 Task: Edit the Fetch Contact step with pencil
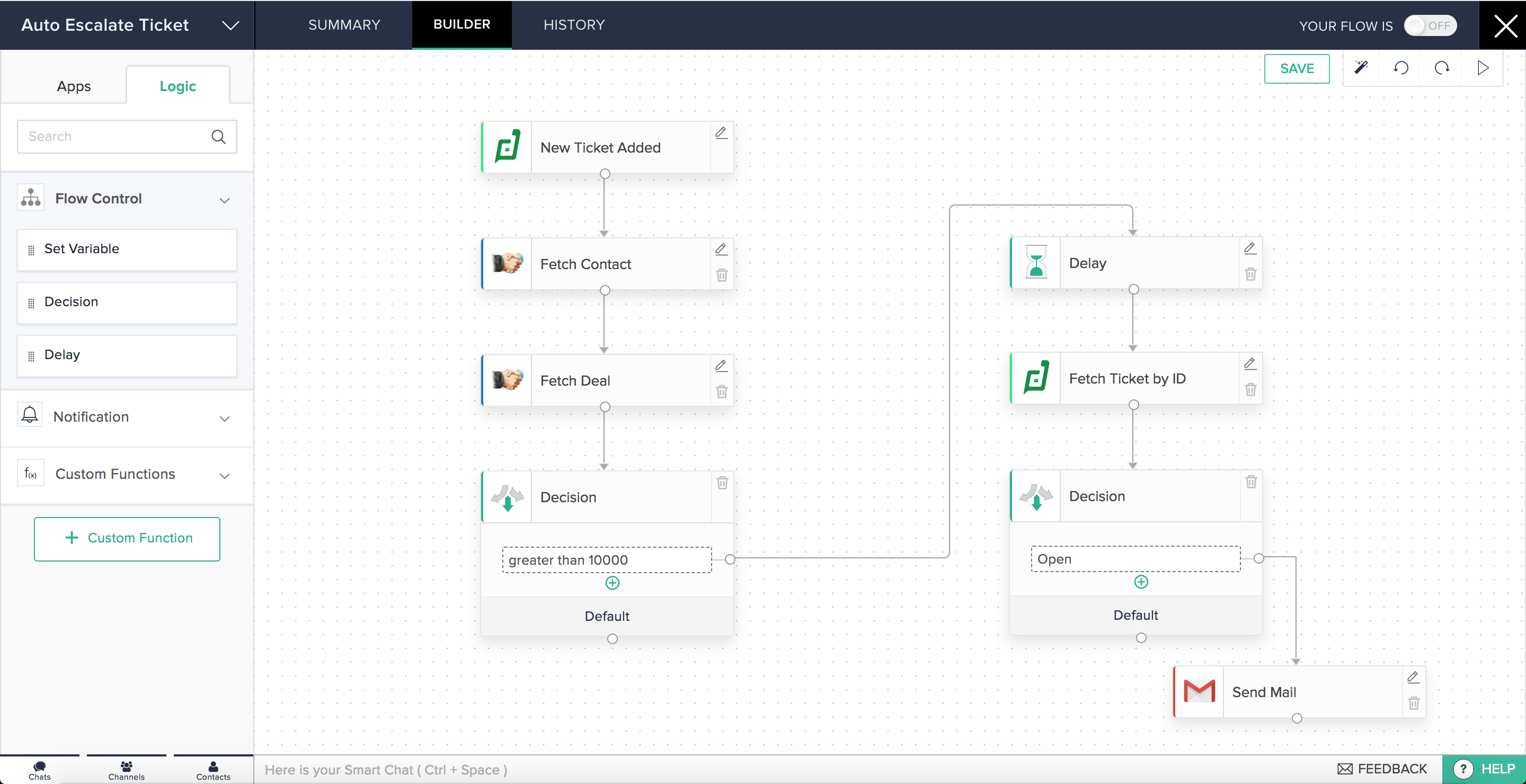721,248
